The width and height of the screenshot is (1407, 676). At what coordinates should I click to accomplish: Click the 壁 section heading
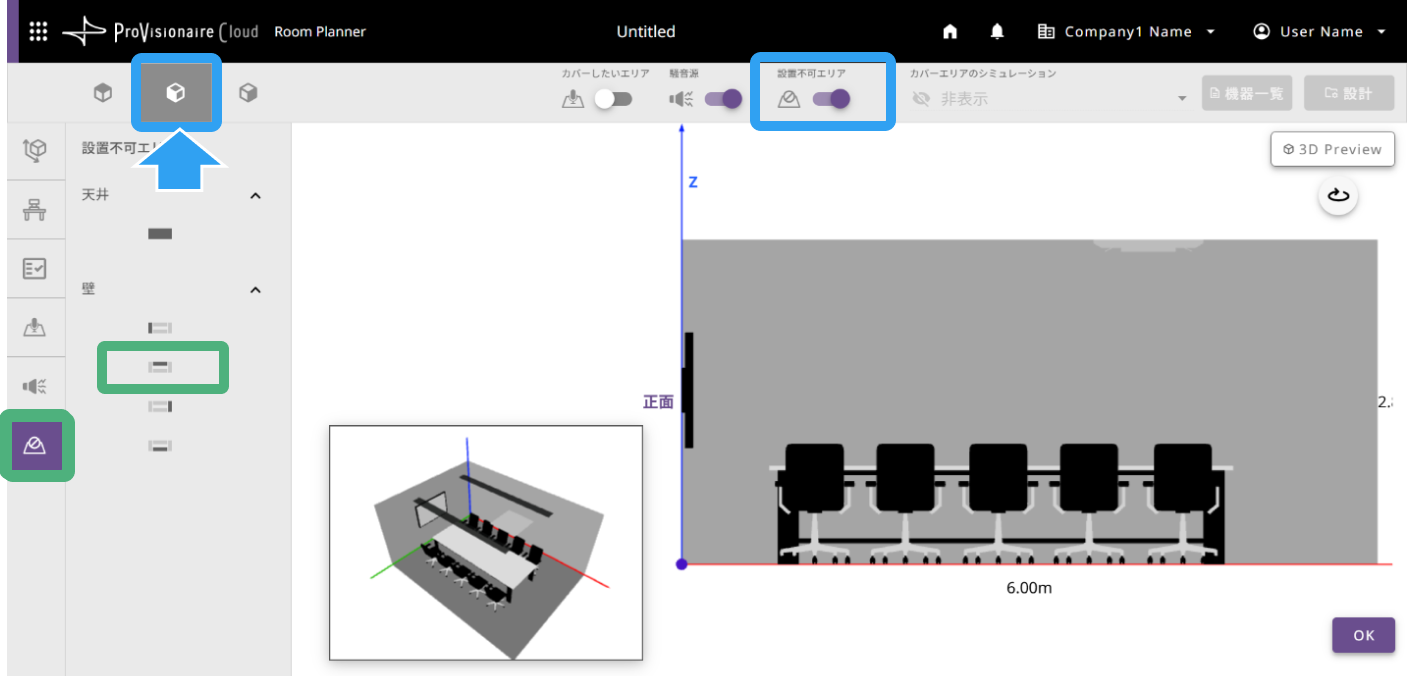point(88,289)
